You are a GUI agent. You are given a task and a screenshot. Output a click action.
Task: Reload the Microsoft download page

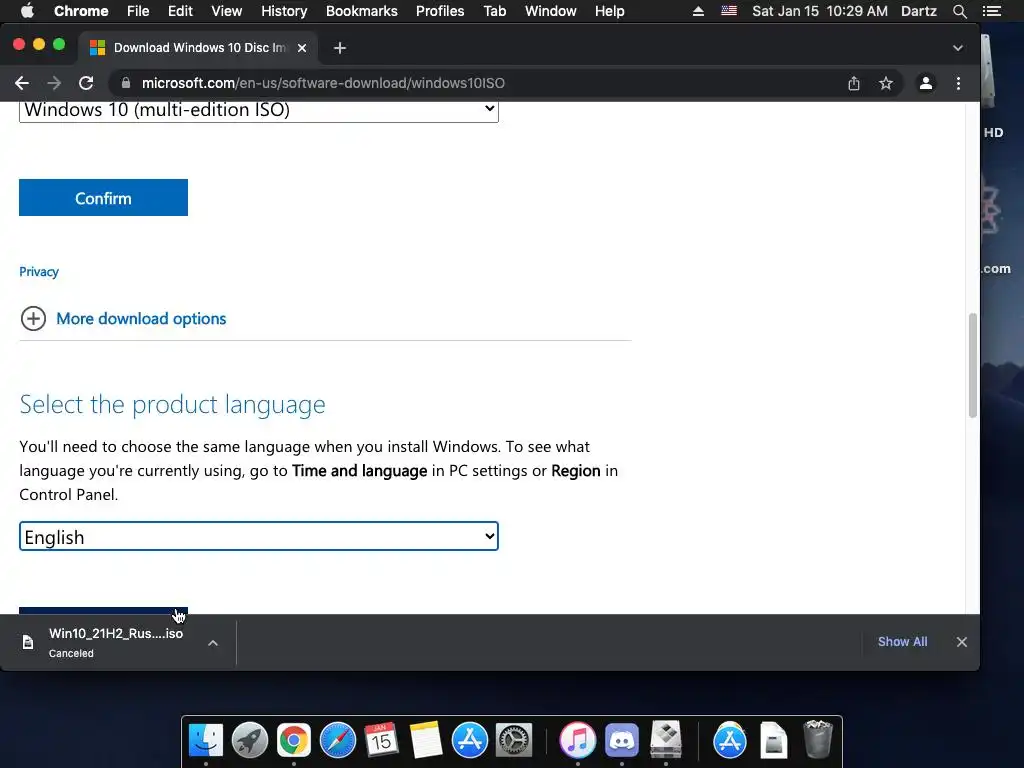(86, 84)
